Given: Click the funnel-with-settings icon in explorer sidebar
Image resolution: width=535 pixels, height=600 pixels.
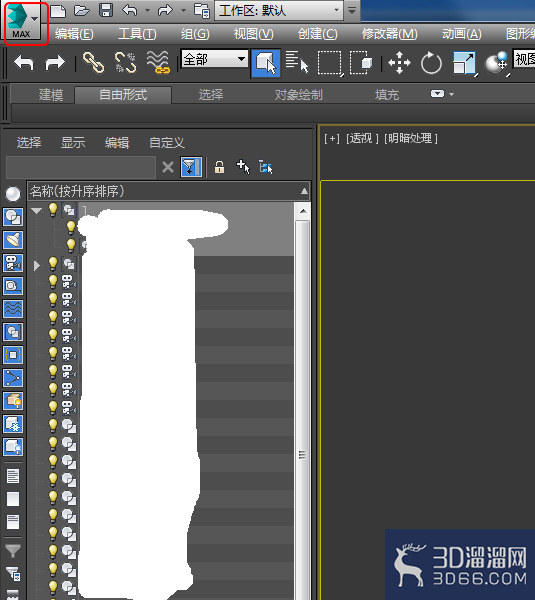Looking at the screenshot, I should tap(13, 573).
